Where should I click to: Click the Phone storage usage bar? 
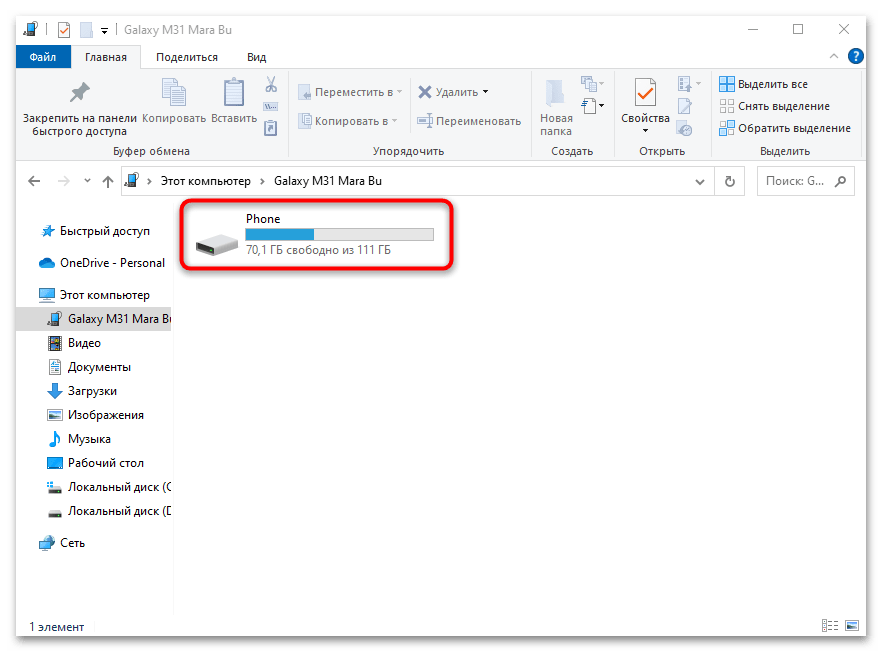[x=339, y=234]
